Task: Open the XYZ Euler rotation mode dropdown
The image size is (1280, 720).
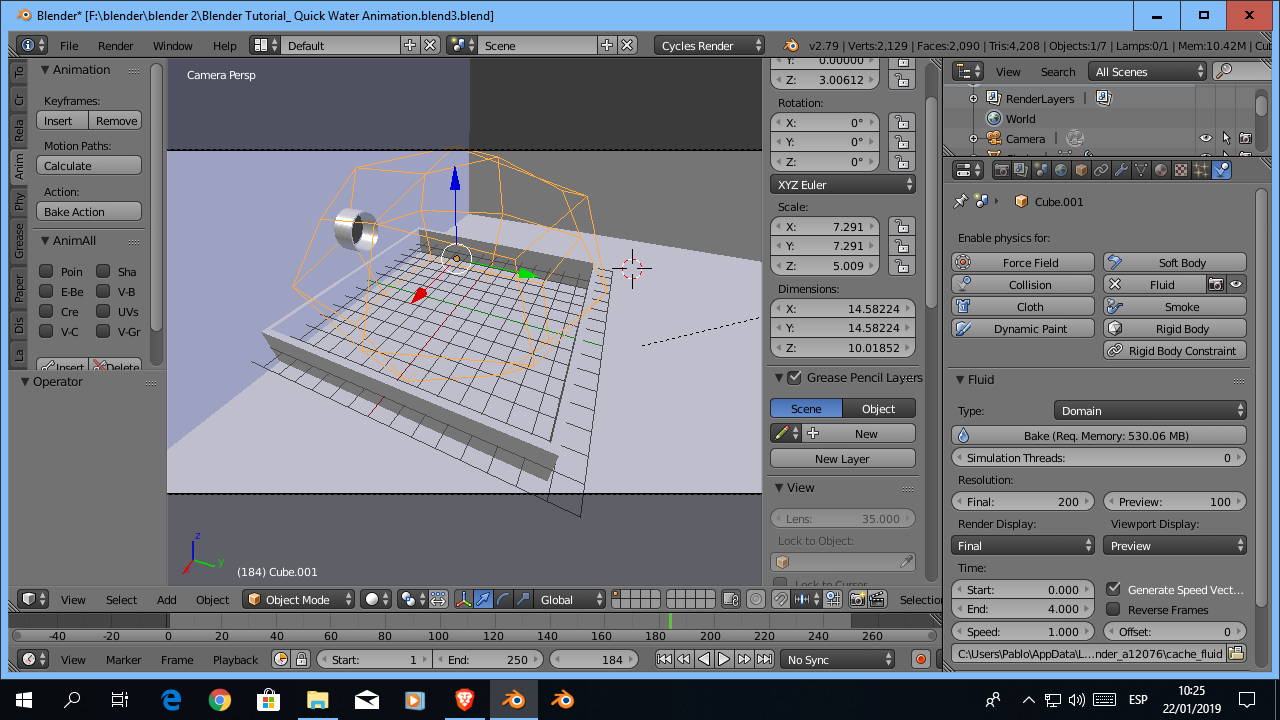Action: coord(843,184)
